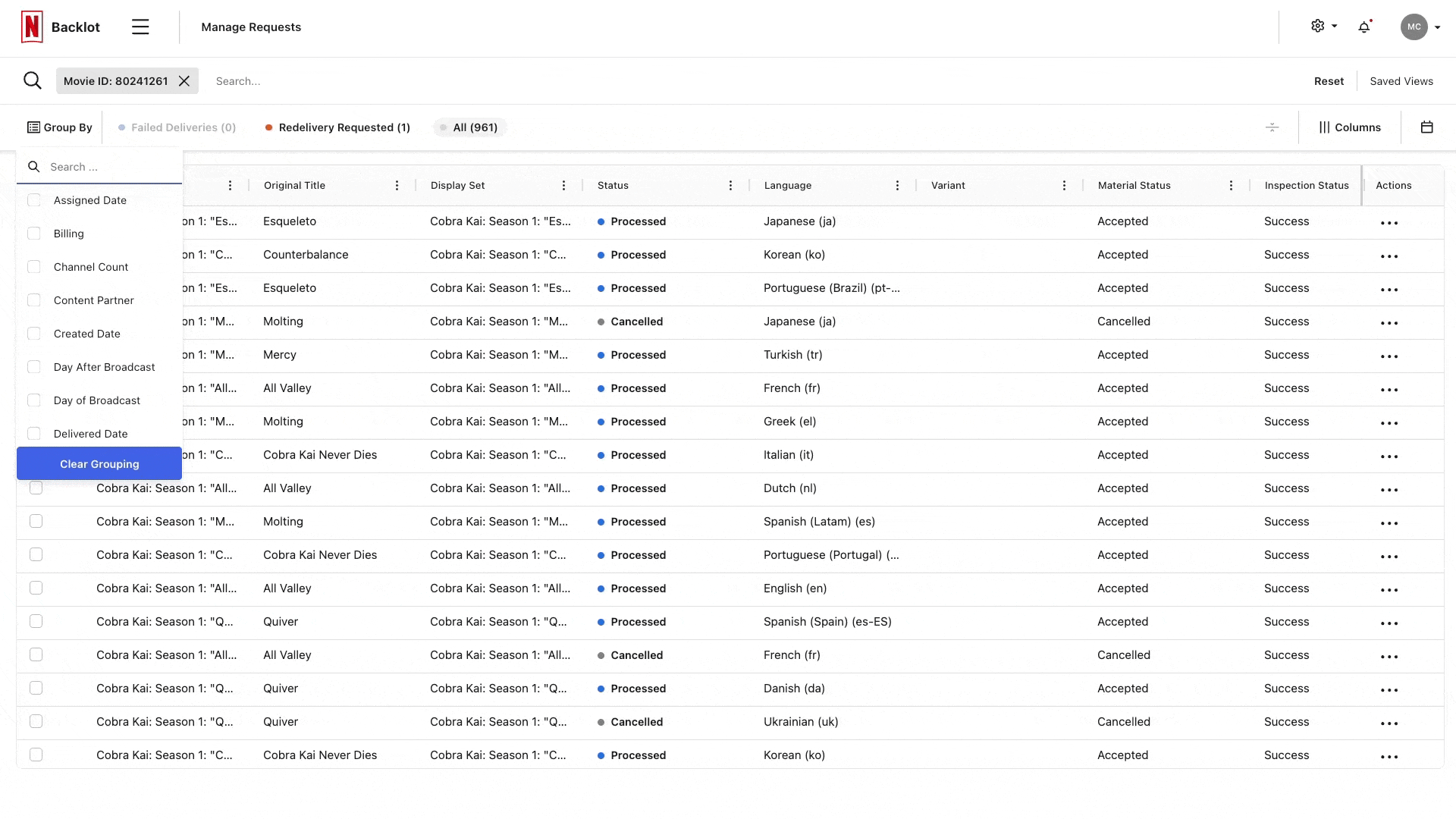Click the row density adjust icon
This screenshot has width=1456, height=819.
click(1272, 127)
